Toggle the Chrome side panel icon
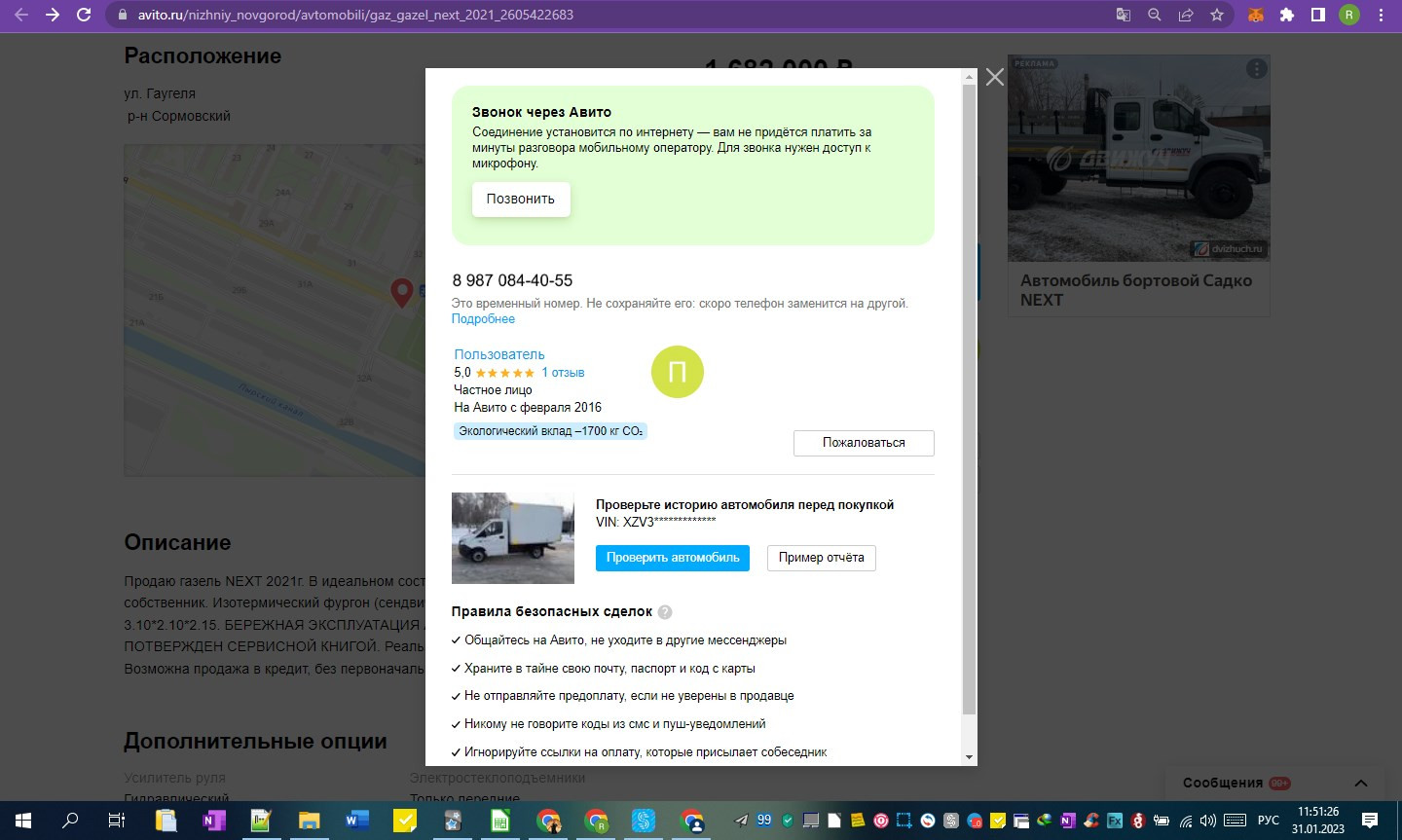 click(x=1318, y=15)
